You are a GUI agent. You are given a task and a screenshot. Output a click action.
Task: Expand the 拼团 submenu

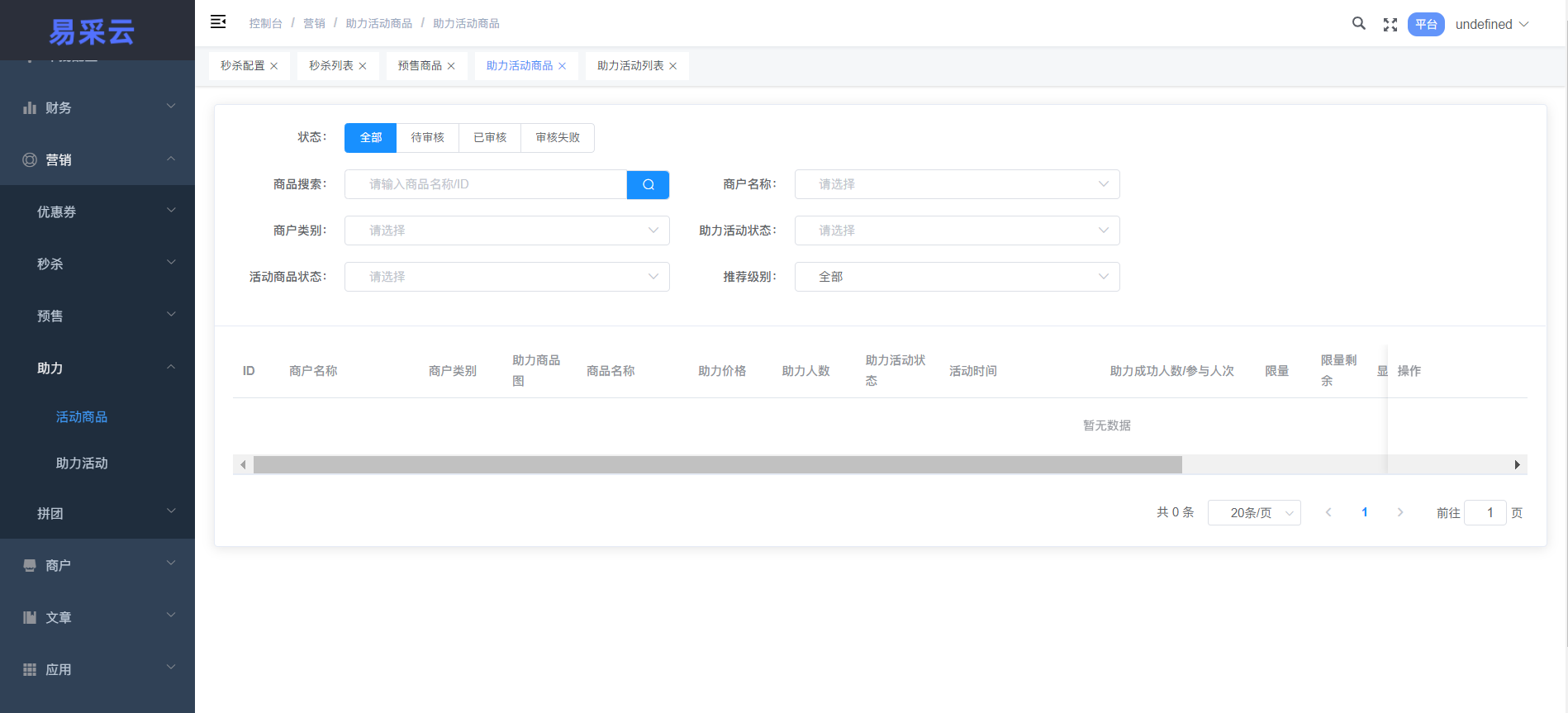pos(97,513)
